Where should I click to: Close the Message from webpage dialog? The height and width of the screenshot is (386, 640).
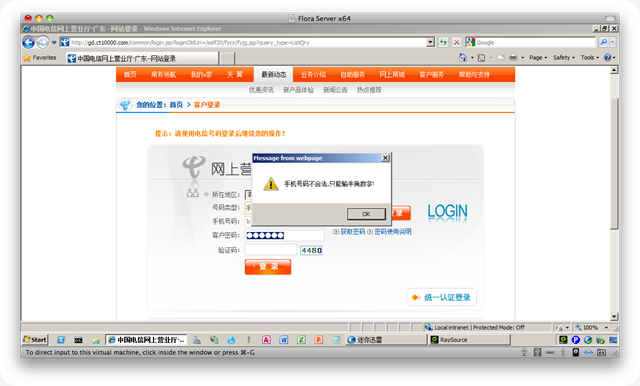click(x=385, y=158)
